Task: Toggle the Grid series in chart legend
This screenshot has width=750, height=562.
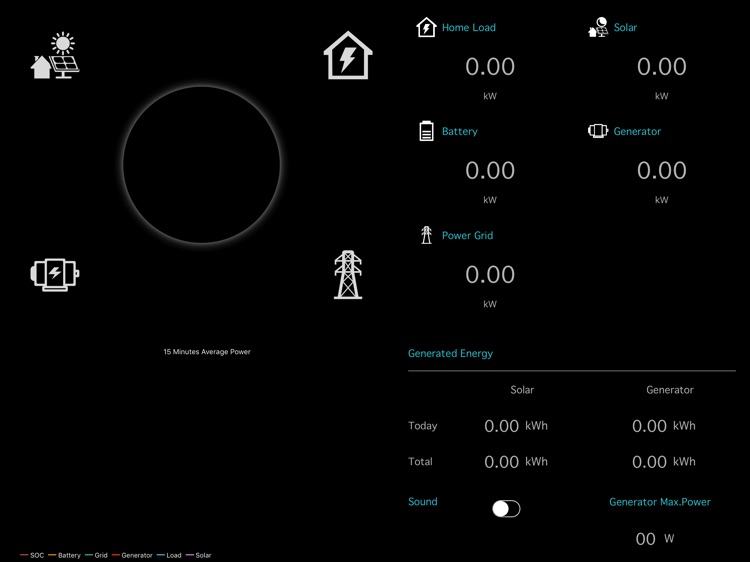Action: [x=96, y=555]
